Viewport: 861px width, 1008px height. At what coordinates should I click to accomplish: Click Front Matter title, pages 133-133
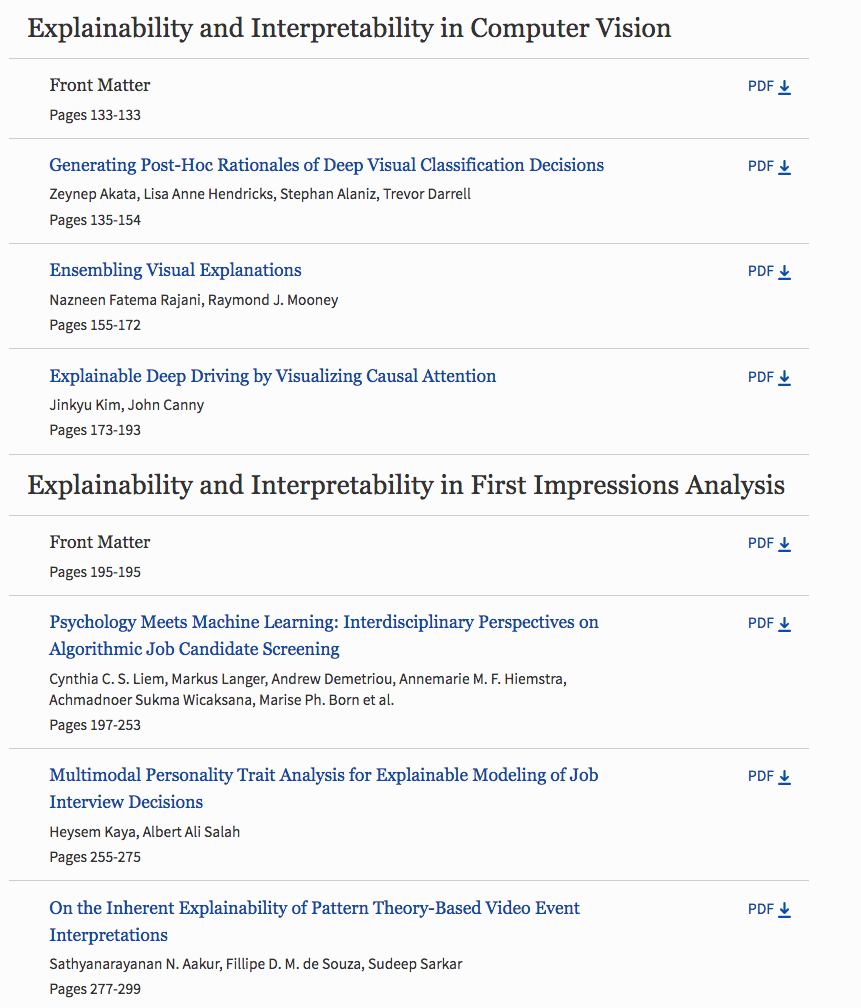[100, 85]
